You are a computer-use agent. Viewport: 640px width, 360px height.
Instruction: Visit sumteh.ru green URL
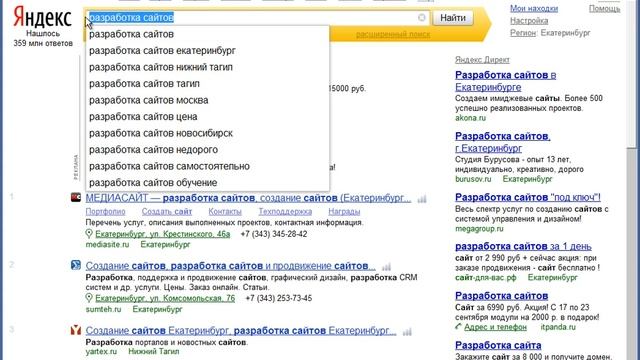pyautogui.click(x=103, y=309)
